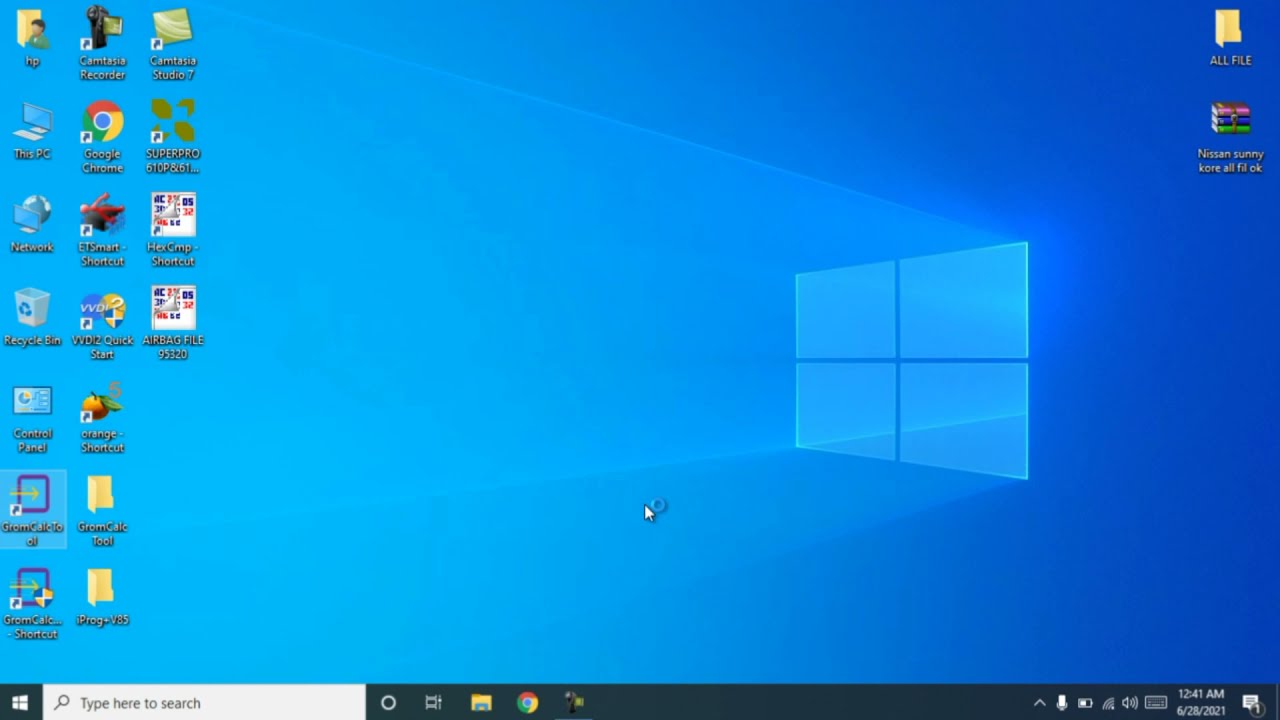This screenshot has width=1280, height=720.
Task: Select ETSmart - Shortcut icon
Action: pos(102,230)
